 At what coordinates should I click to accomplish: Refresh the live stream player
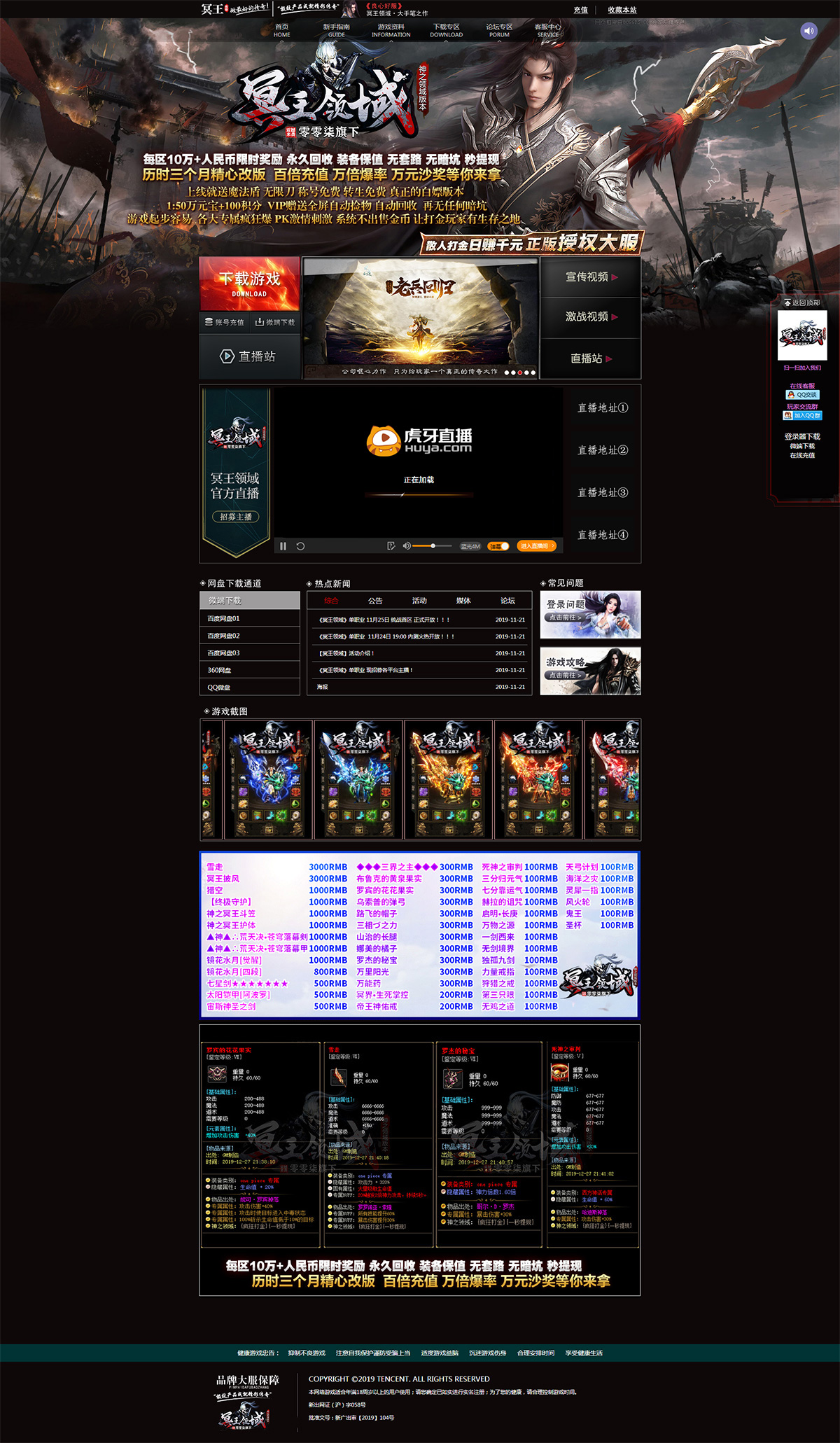(300, 546)
